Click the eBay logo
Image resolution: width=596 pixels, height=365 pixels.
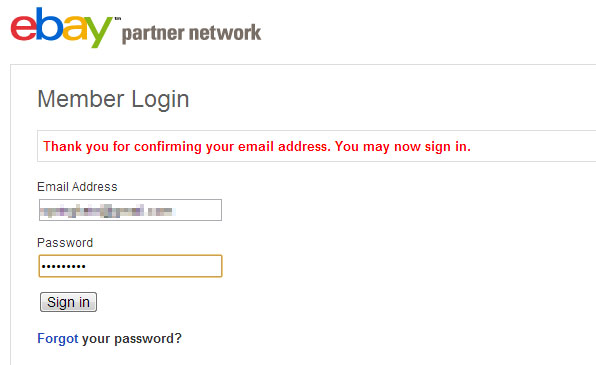(x=62, y=28)
